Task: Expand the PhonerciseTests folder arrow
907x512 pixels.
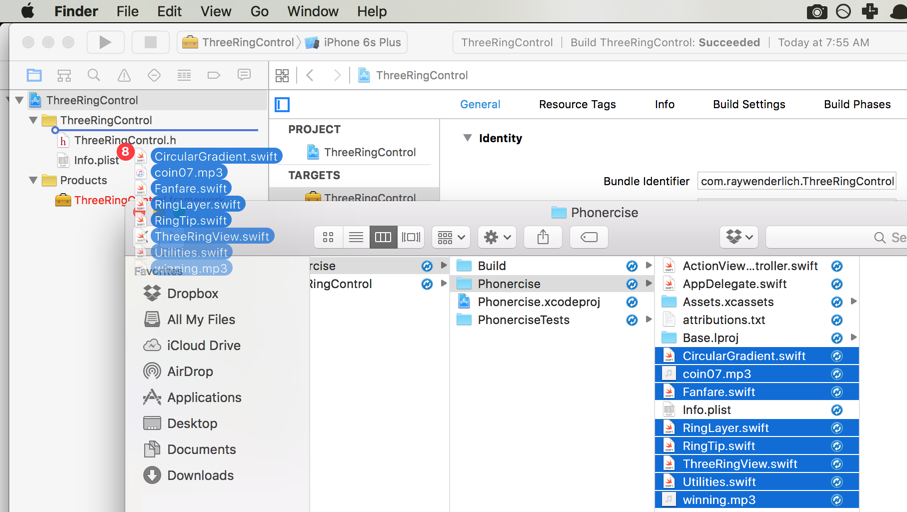Action: tap(648, 319)
